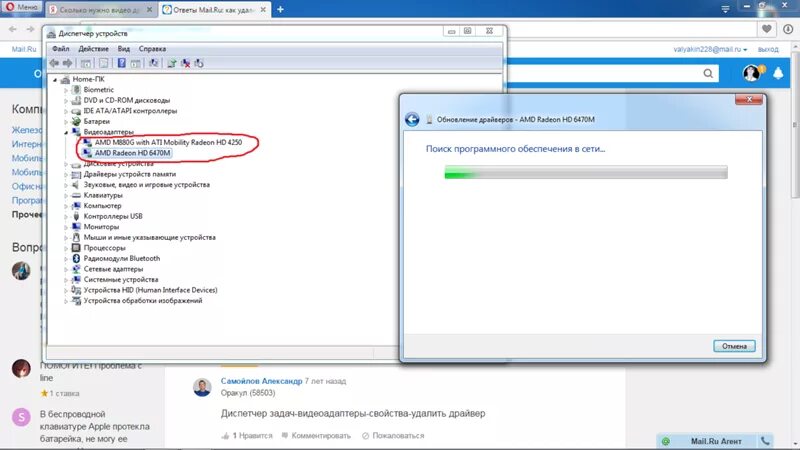The height and width of the screenshot is (450, 800).
Task: Select Мыши и иные указывающие устройства row
Action: pos(149,237)
